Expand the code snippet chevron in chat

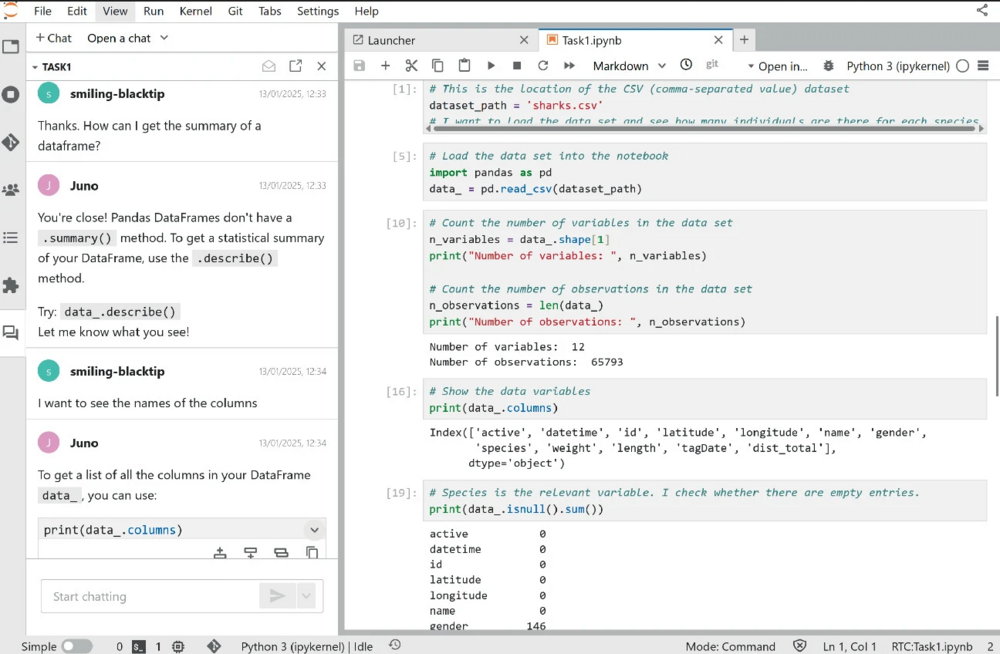[314, 530]
